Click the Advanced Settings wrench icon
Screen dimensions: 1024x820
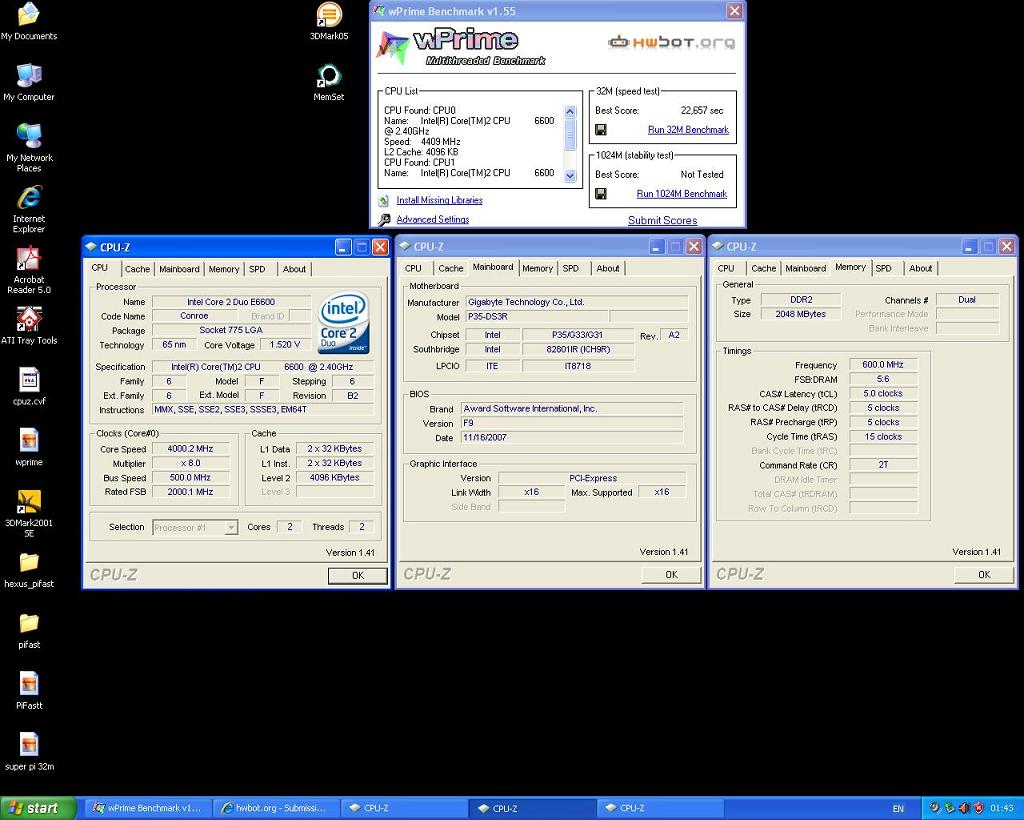click(384, 220)
